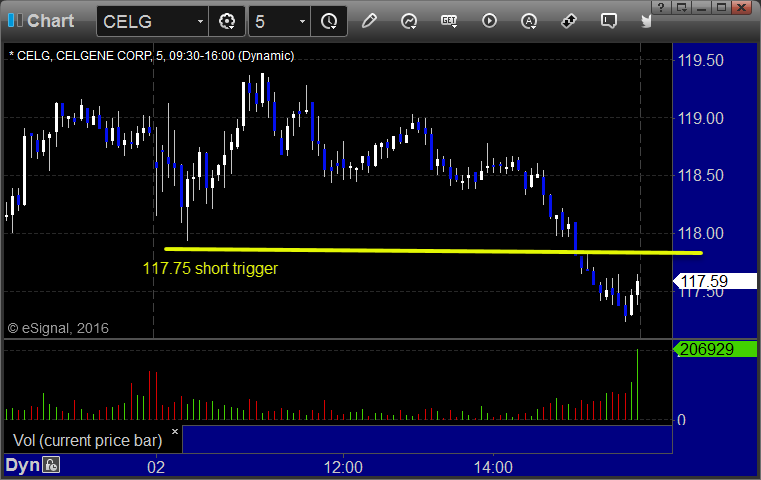The image size is (761, 480).
Task: Click the help question mark button
Action: 661,7
